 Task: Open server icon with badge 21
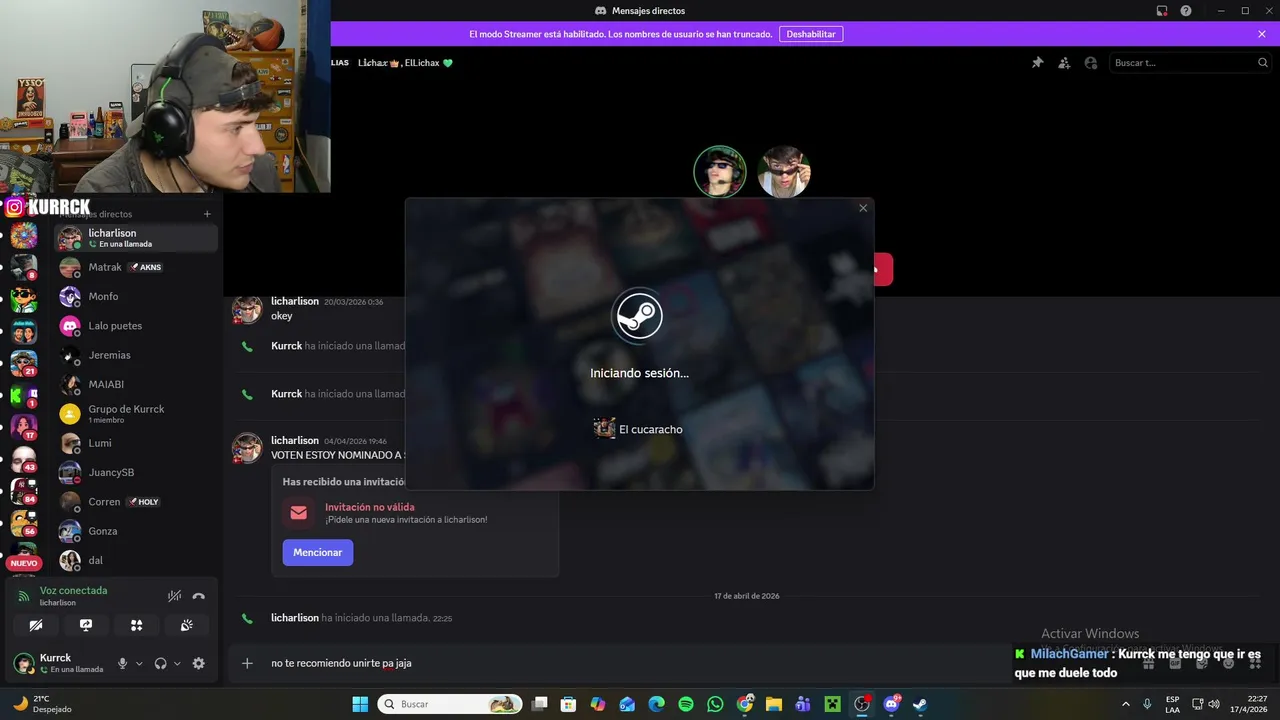coord(24,362)
